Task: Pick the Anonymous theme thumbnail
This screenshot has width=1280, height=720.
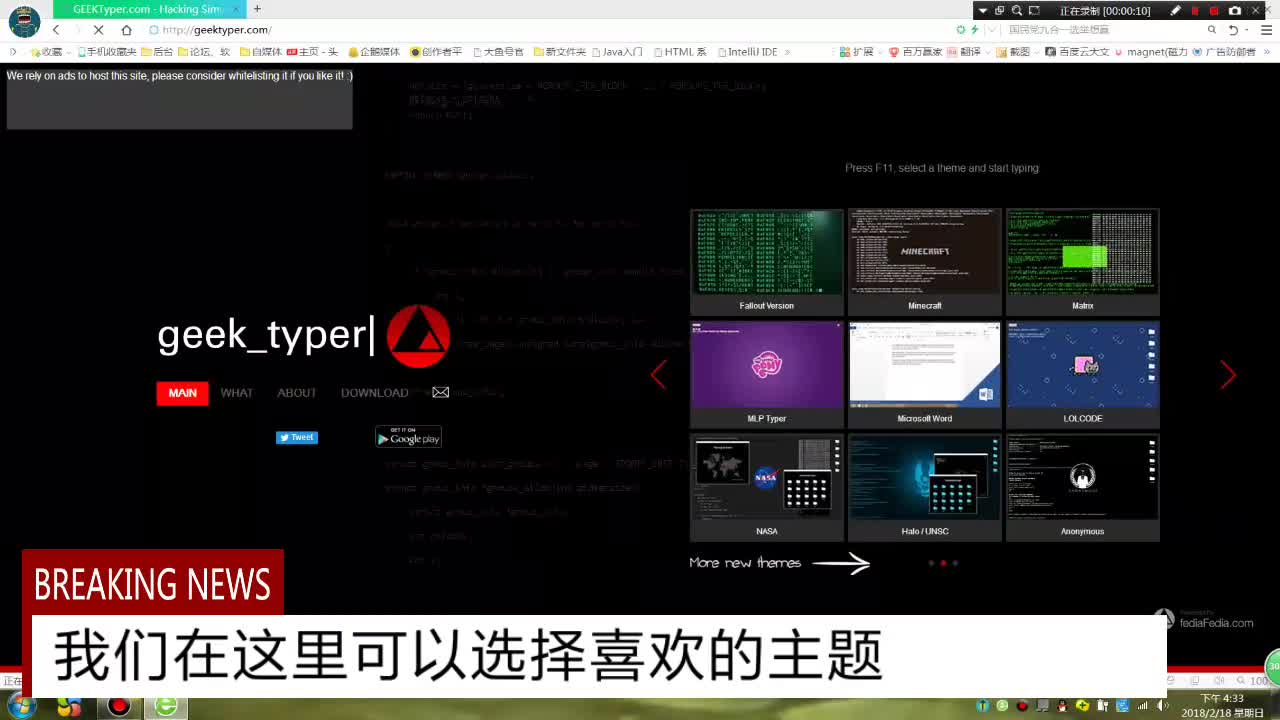Action: click(x=1083, y=488)
